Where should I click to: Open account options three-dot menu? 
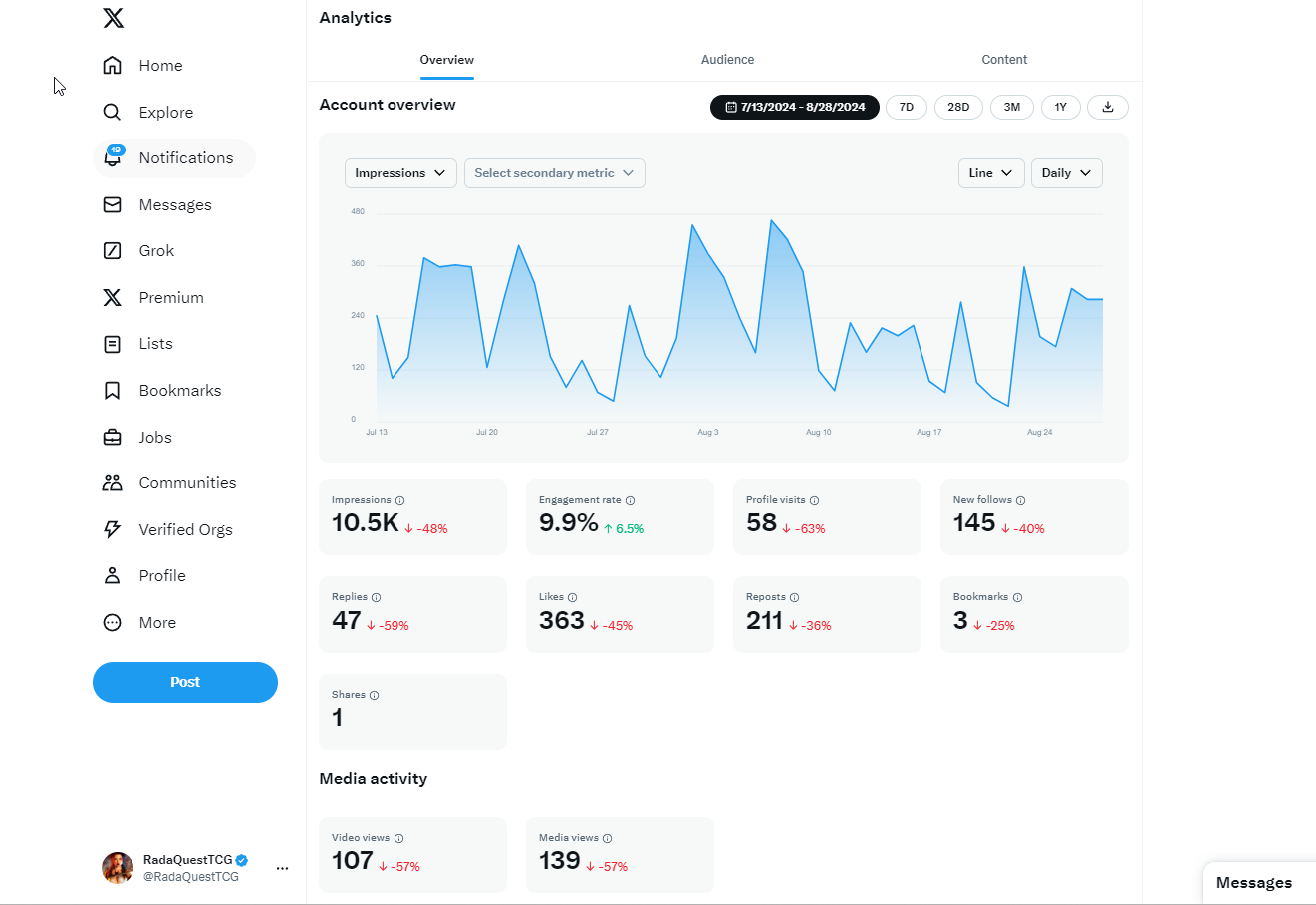[x=282, y=868]
